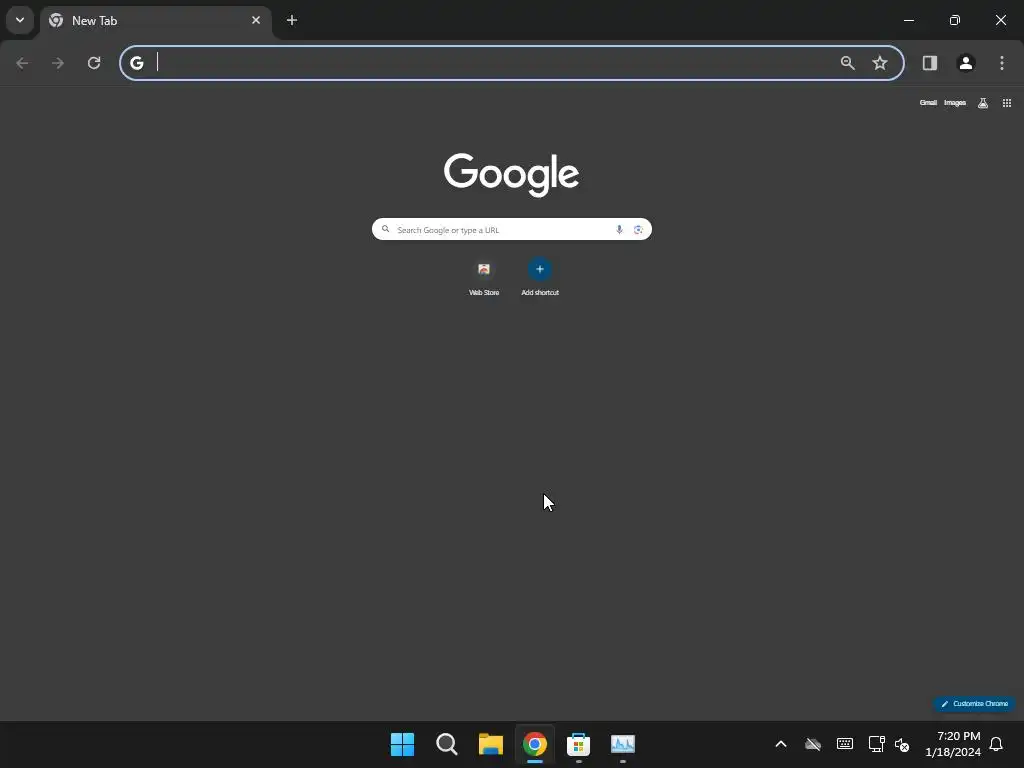1024x768 pixels.
Task: Open Windows taskbar search
Action: (x=447, y=744)
